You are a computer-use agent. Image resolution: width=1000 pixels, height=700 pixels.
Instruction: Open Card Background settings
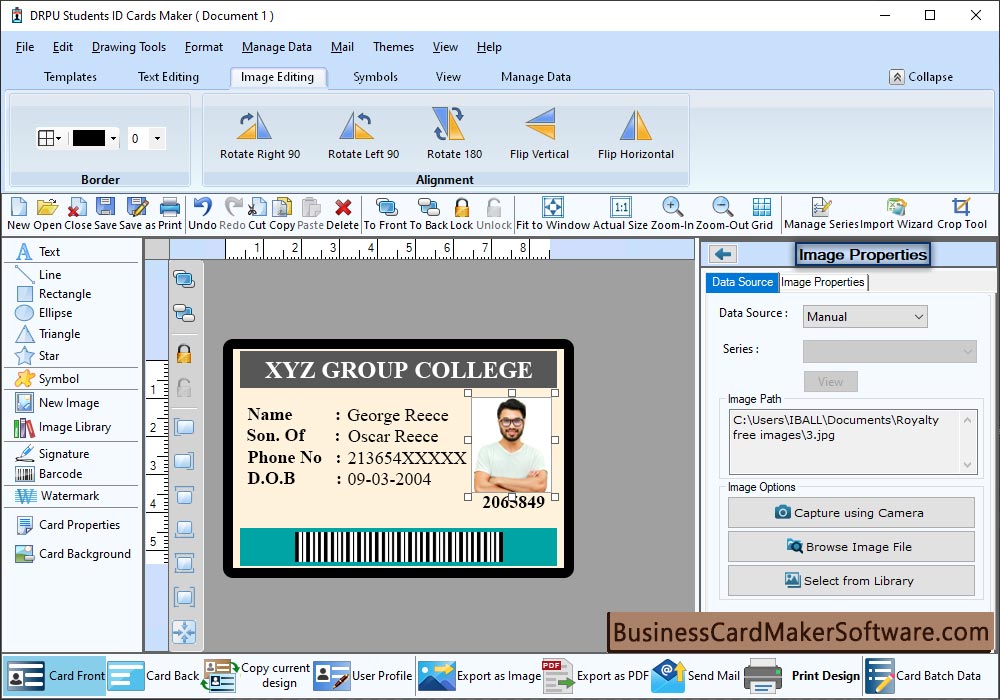[x=73, y=554]
